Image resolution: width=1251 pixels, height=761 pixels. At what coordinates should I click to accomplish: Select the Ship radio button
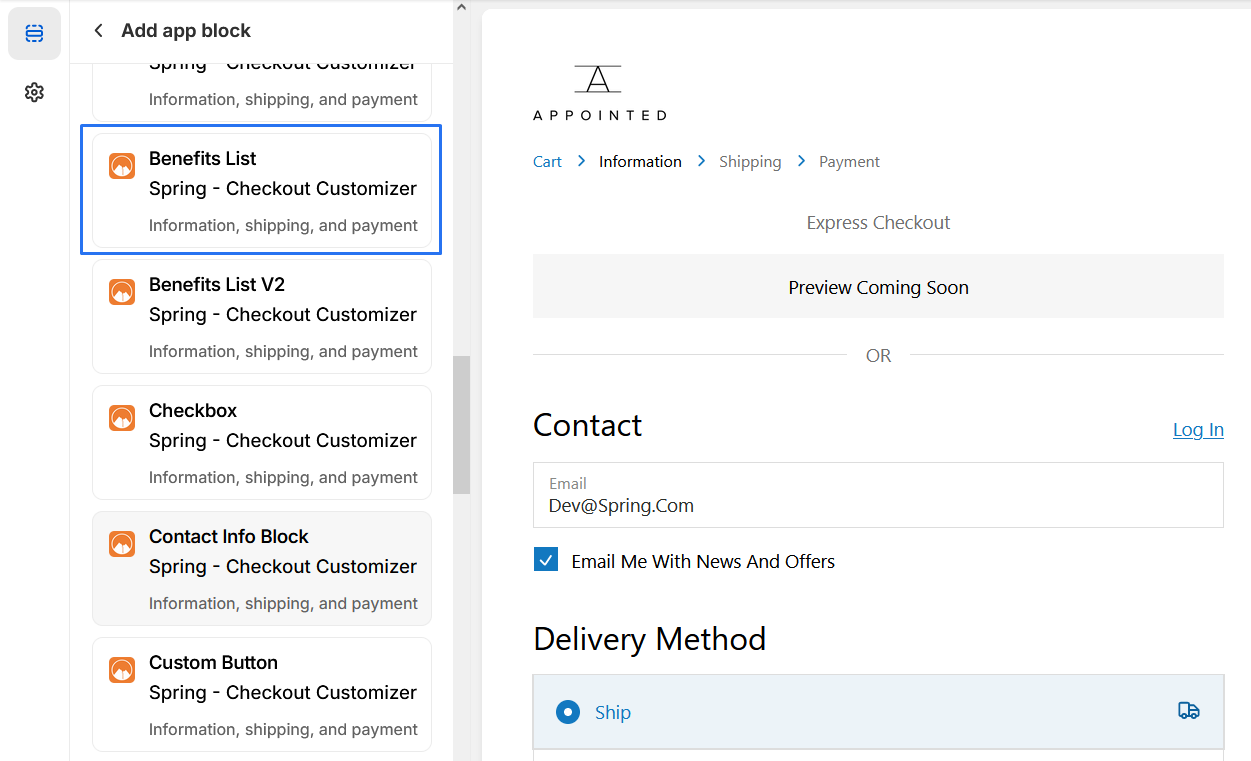tap(568, 712)
